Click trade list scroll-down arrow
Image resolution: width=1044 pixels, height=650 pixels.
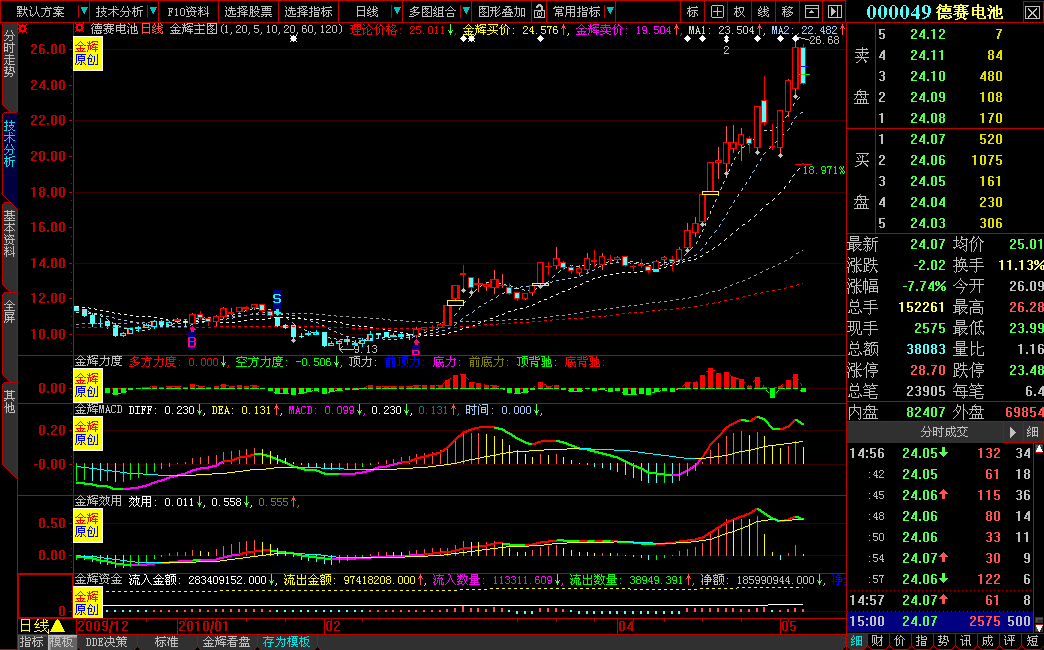tap(1039, 627)
